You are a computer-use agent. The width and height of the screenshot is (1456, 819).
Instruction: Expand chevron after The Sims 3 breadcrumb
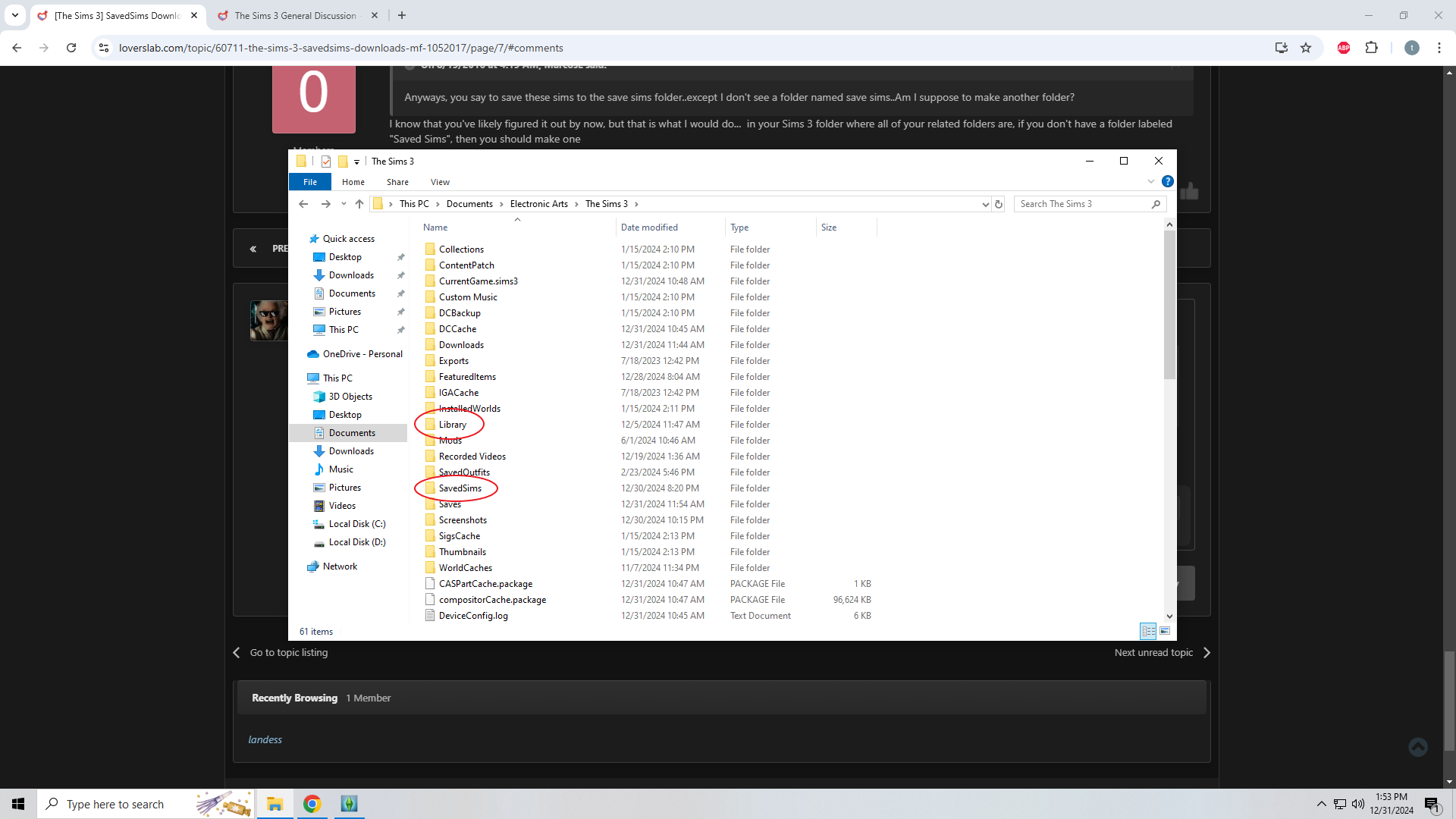(x=636, y=204)
